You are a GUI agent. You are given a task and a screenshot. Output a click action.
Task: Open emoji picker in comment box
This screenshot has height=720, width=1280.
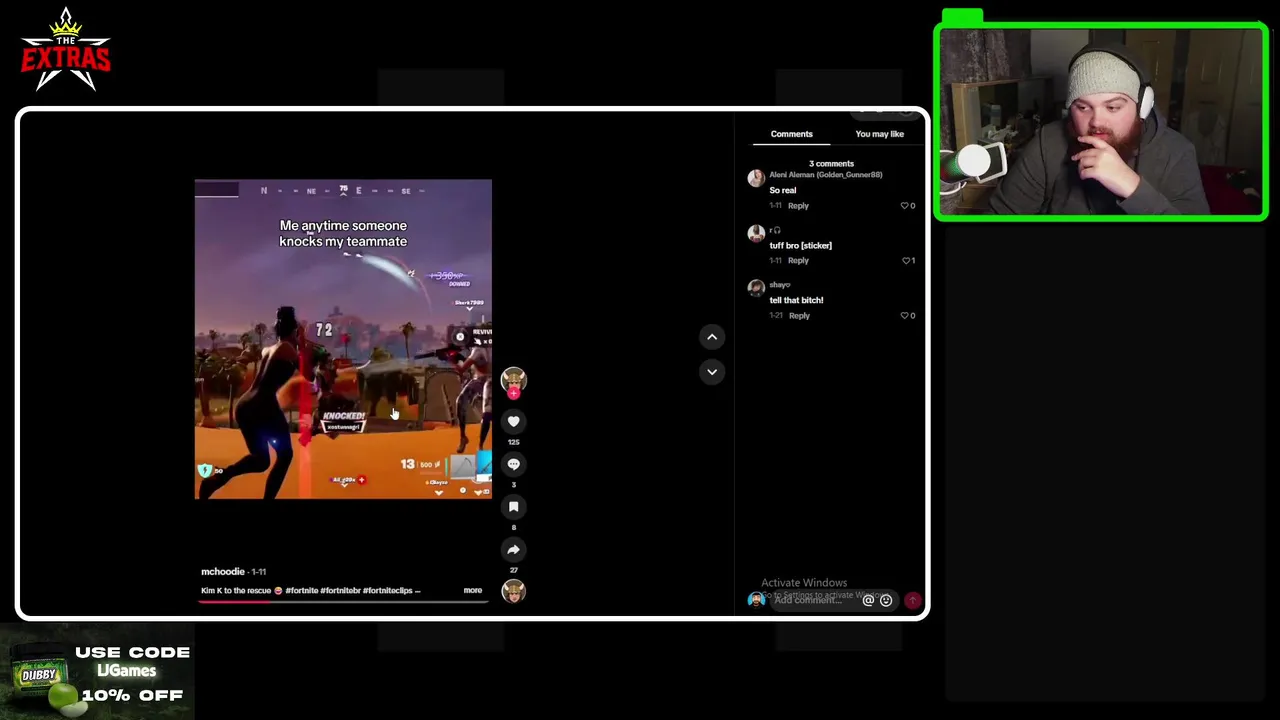tap(886, 600)
